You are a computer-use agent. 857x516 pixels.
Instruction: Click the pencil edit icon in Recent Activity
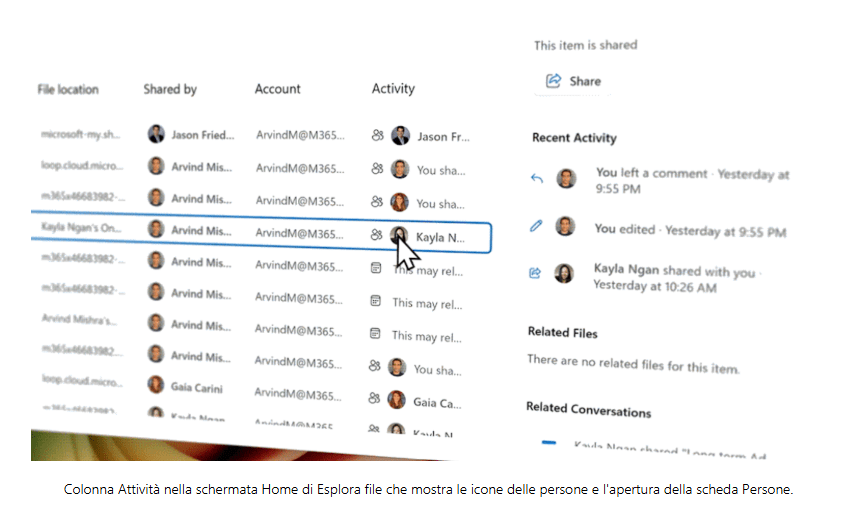(x=536, y=227)
